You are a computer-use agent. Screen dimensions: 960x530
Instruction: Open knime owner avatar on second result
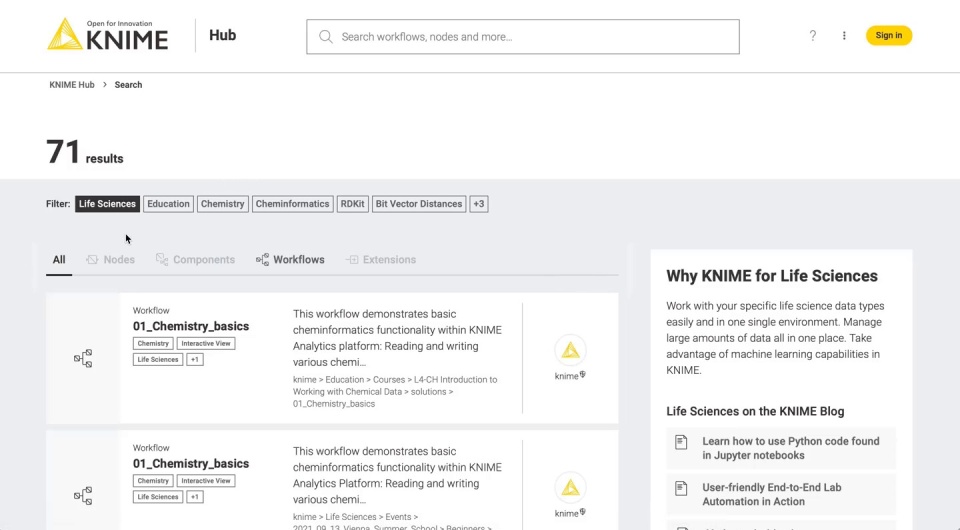(570, 488)
